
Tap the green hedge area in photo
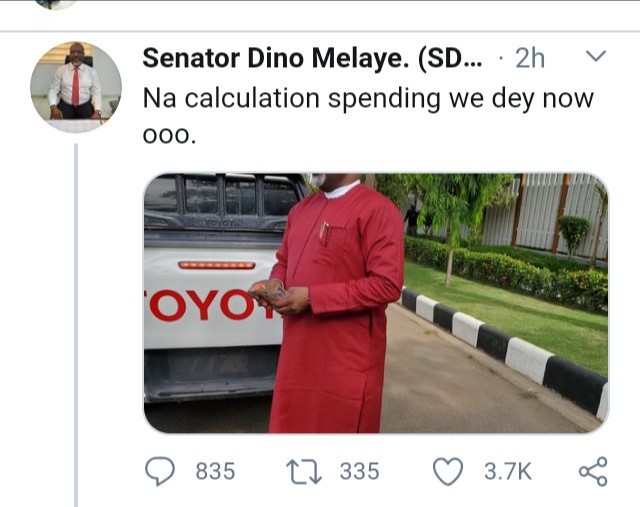coord(506,271)
